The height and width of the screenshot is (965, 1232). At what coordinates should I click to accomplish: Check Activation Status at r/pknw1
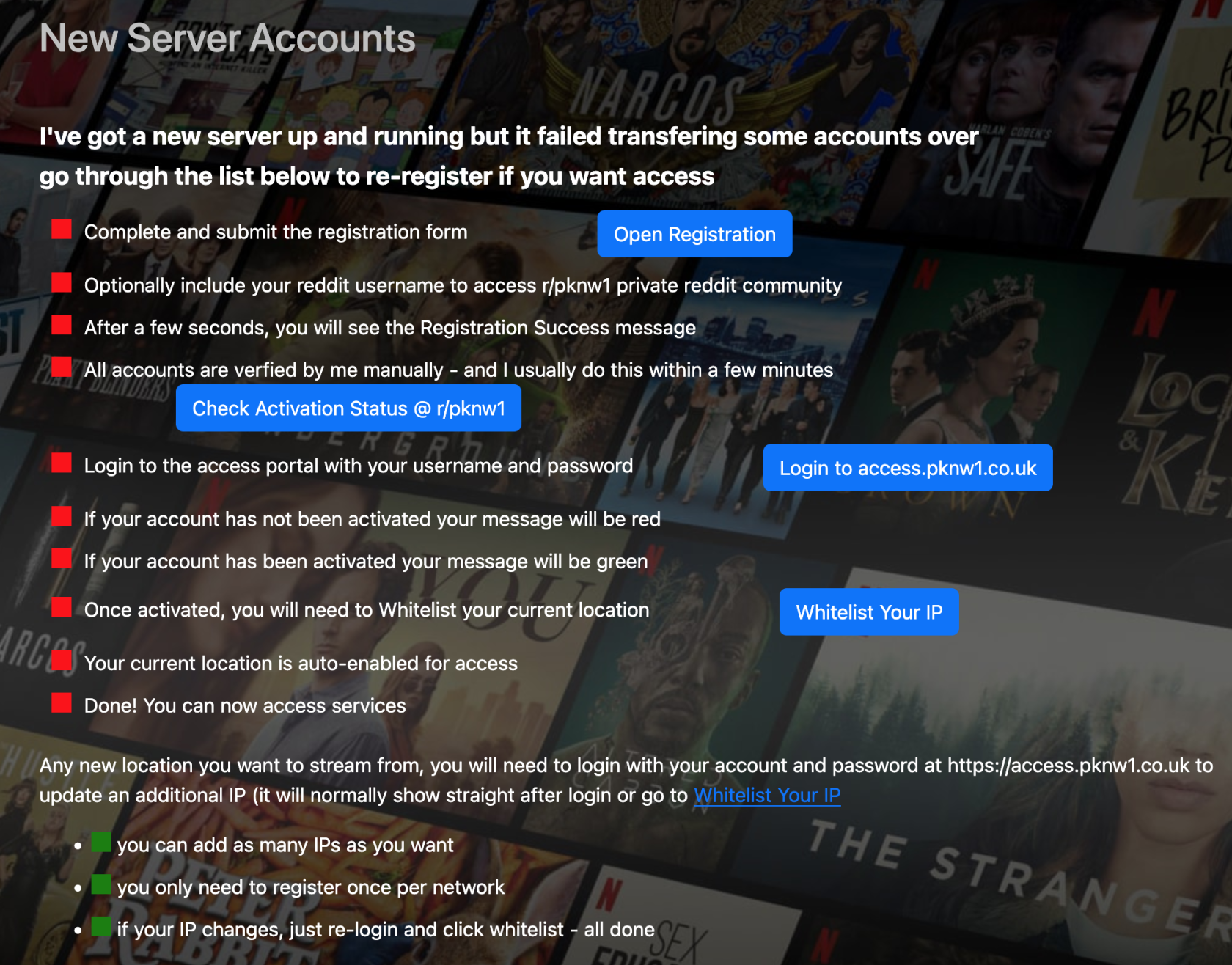point(348,408)
